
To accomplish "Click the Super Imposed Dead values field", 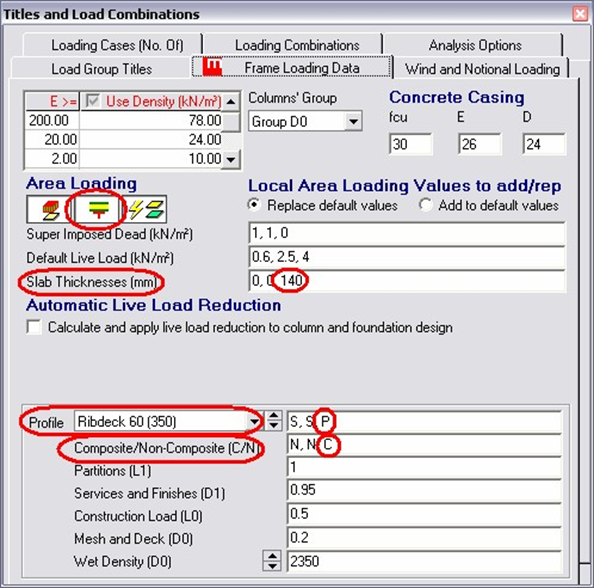I will pos(407,233).
